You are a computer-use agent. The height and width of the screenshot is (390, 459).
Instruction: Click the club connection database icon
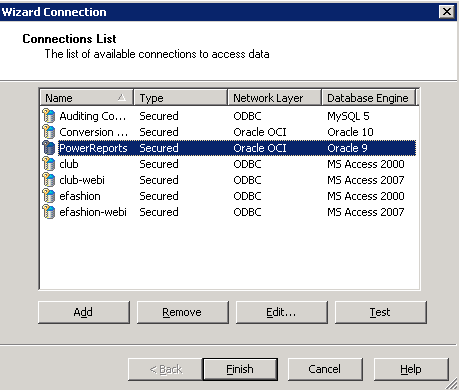pyautogui.click(x=49, y=164)
